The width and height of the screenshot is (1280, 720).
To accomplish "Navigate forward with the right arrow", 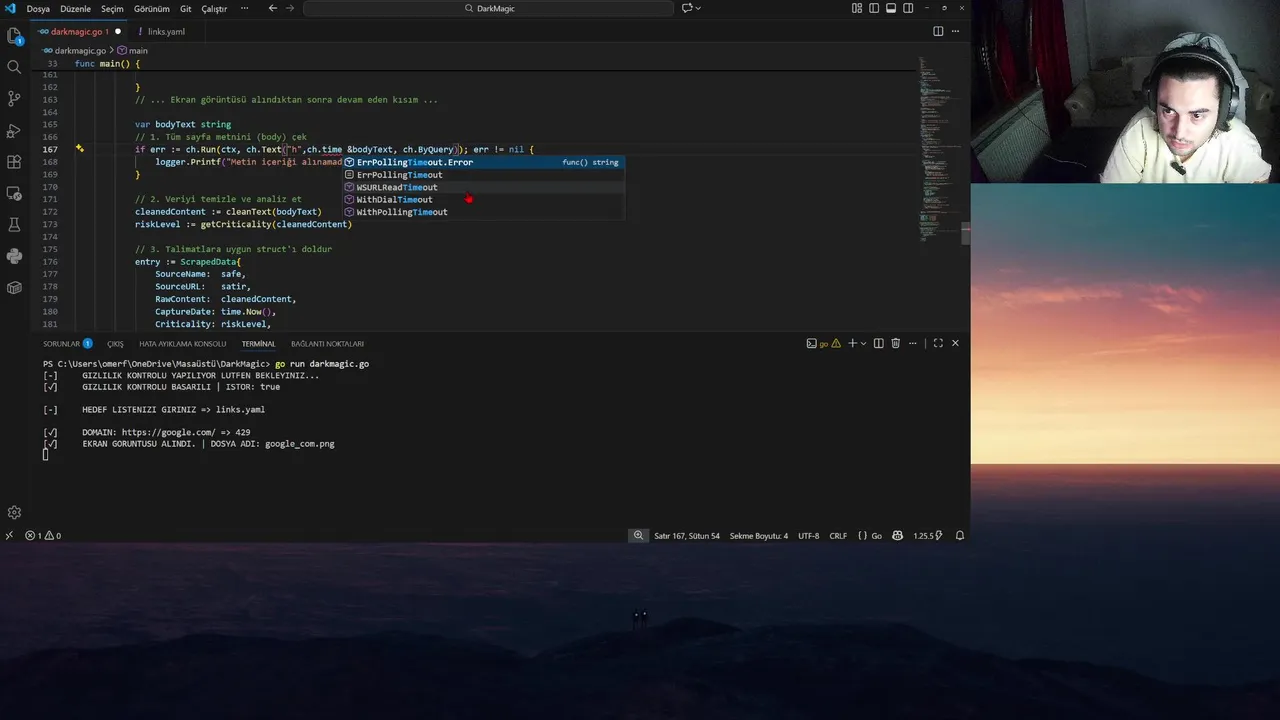I will coord(291,8).
